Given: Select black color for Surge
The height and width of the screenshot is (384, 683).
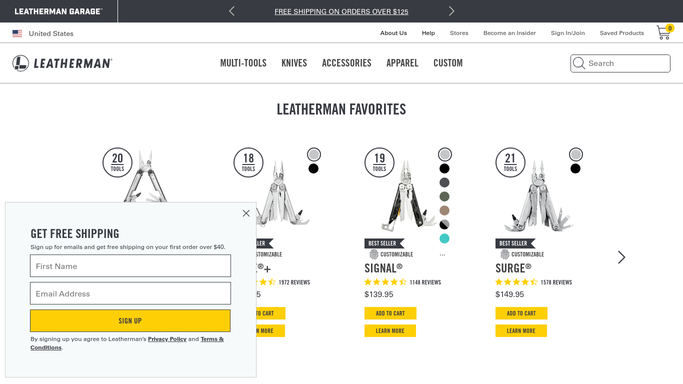Looking at the screenshot, I should [575, 168].
